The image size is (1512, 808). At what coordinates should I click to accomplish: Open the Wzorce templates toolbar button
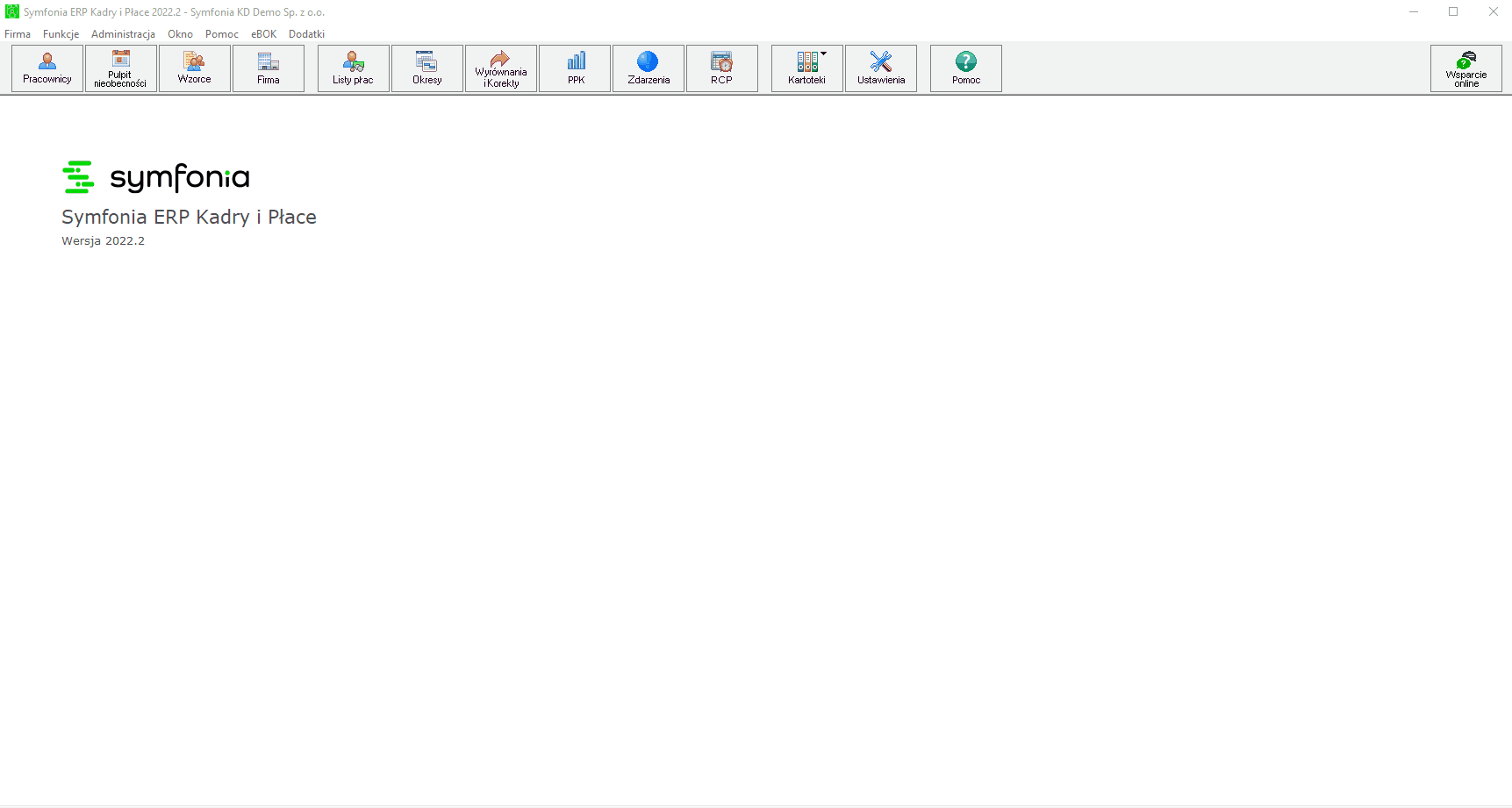[195, 68]
